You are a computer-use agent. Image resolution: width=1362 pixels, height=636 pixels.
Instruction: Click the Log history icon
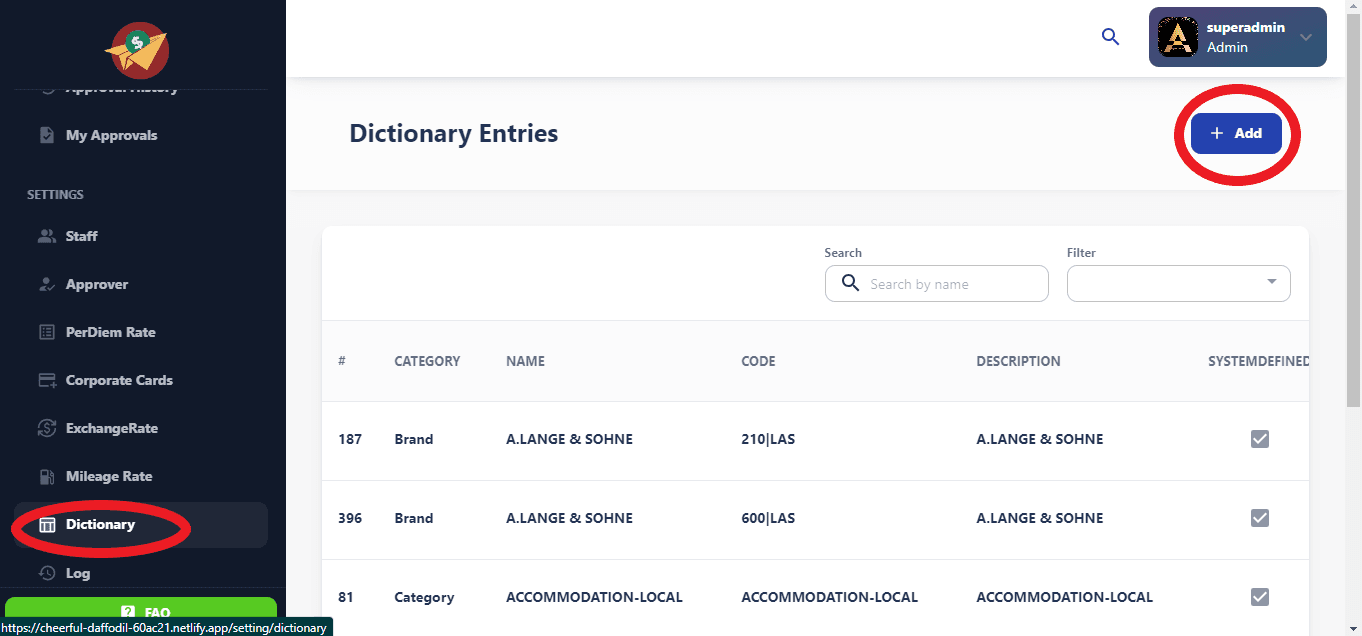(x=47, y=573)
